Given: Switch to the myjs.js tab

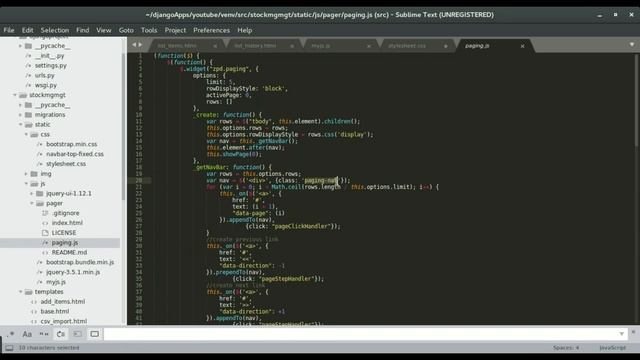Looking at the screenshot, I should click(340, 46).
